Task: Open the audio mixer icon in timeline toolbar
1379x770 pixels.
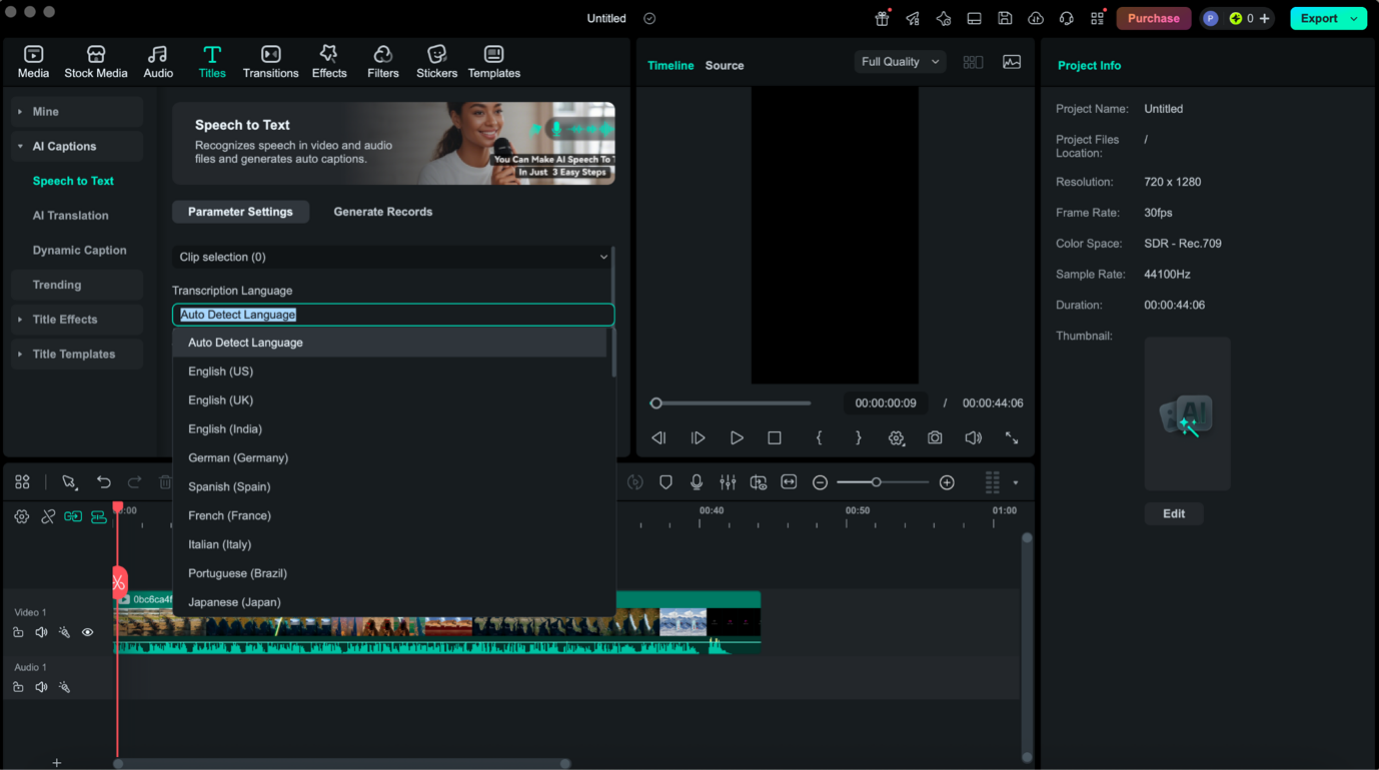Action: (x=727, y=482)
